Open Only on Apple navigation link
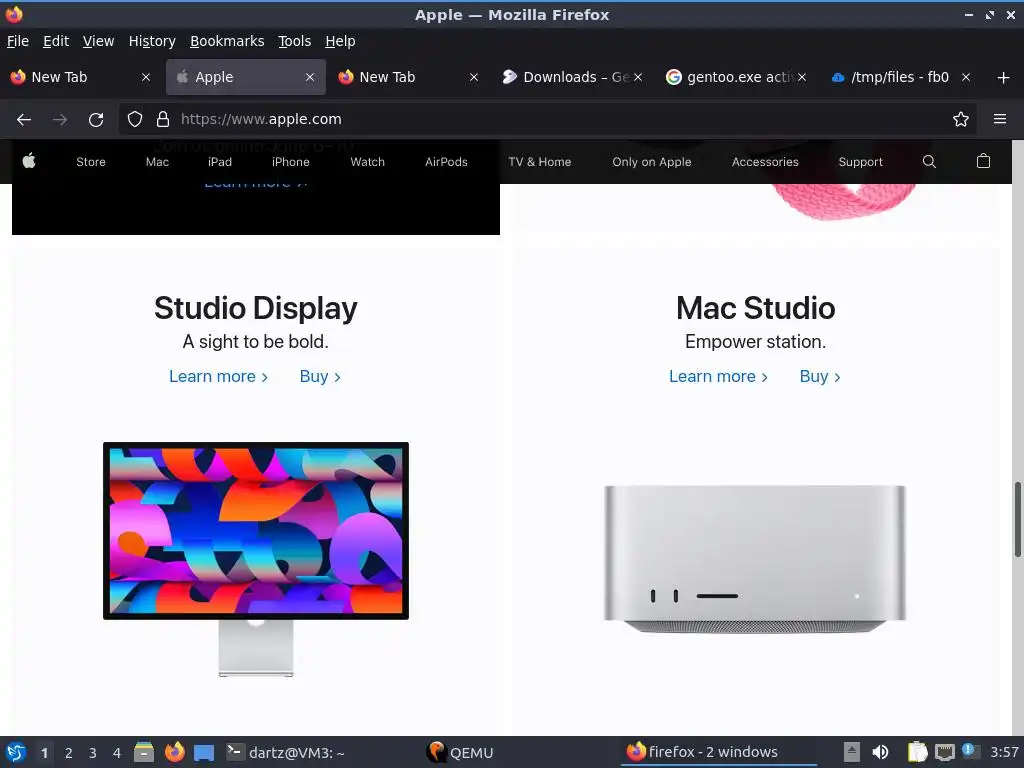 pos(652,162)
